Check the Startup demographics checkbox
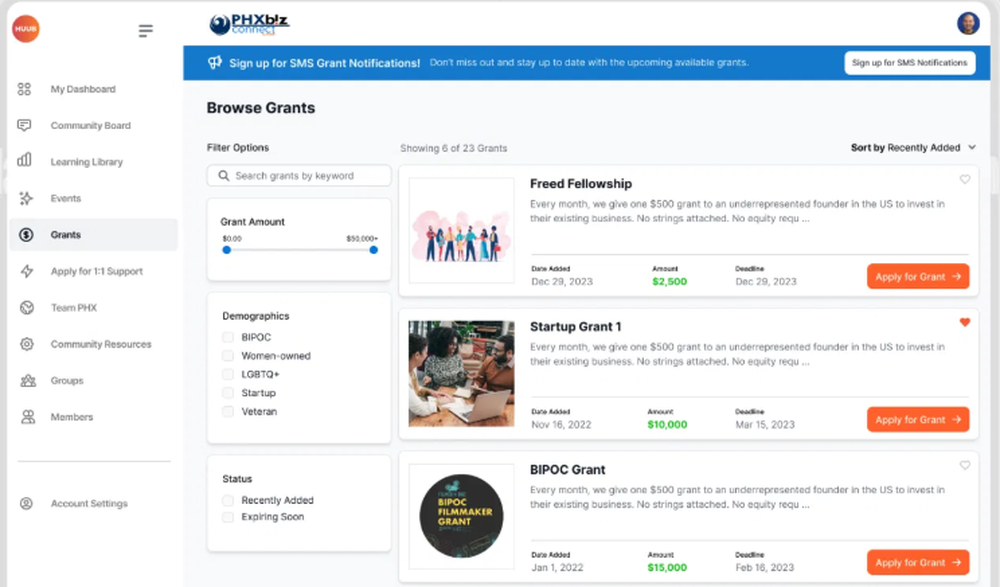This screenshot has width=1000, height=587. click(228, 392)
